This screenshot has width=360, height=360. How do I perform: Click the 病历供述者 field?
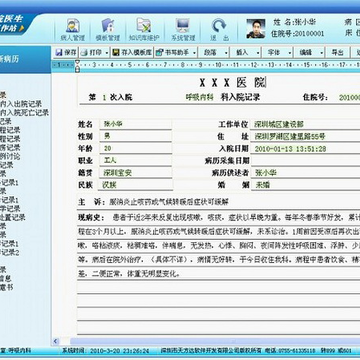point(306,173)
